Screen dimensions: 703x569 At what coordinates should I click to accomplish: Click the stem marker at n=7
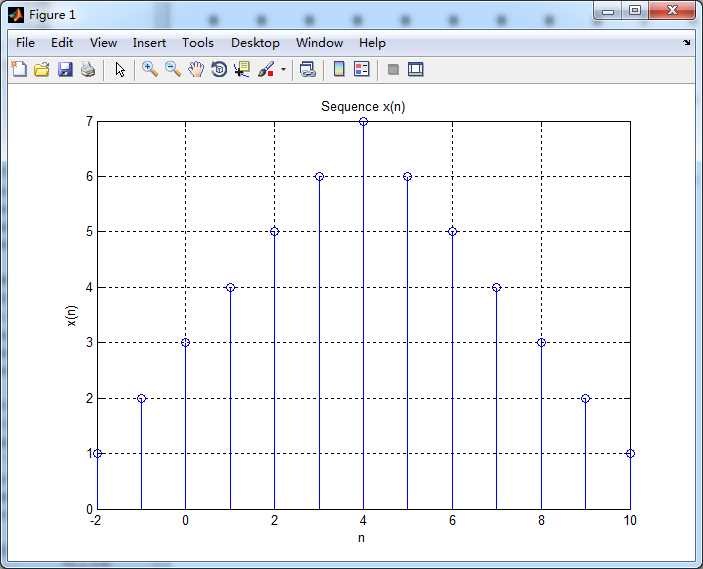point(496,287)
